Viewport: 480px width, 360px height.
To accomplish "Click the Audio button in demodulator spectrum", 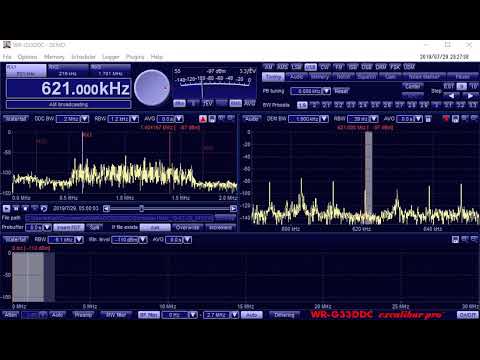I will 252,119.
